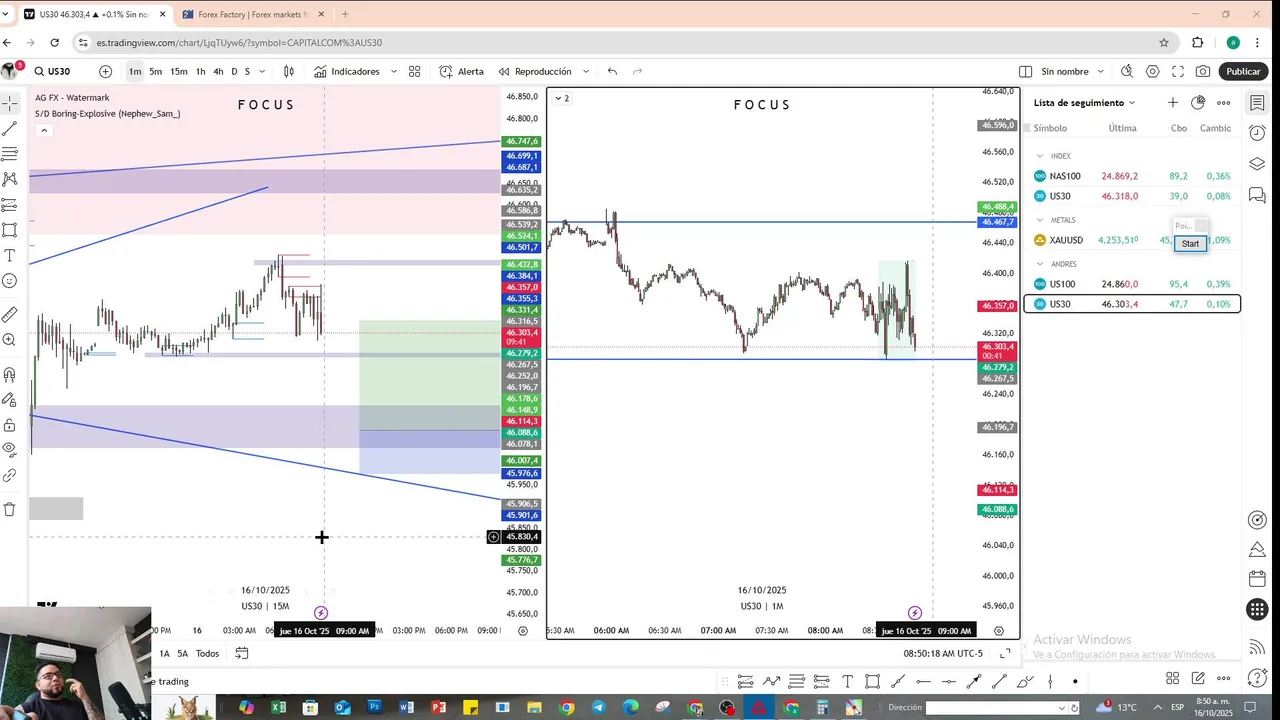The image size is (1280, 720).
Task: Select the 4h timeframe
Action: pyautogui.click(x=218, y=71)
